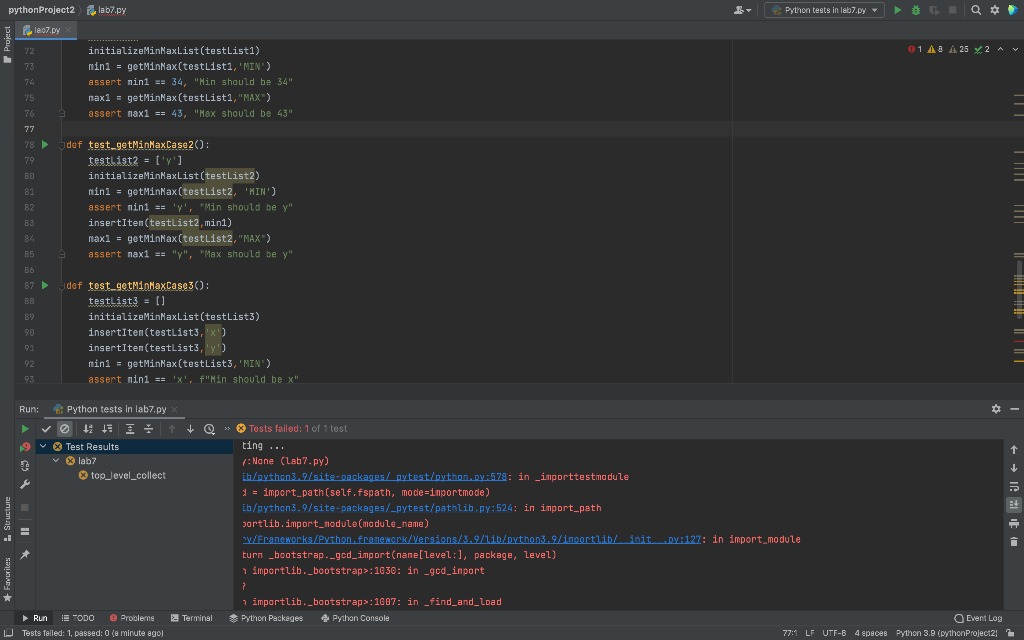Open IDE settings gear in top toolbar
This screenshot has height=640, width=1024.
(x=995, y=10)
